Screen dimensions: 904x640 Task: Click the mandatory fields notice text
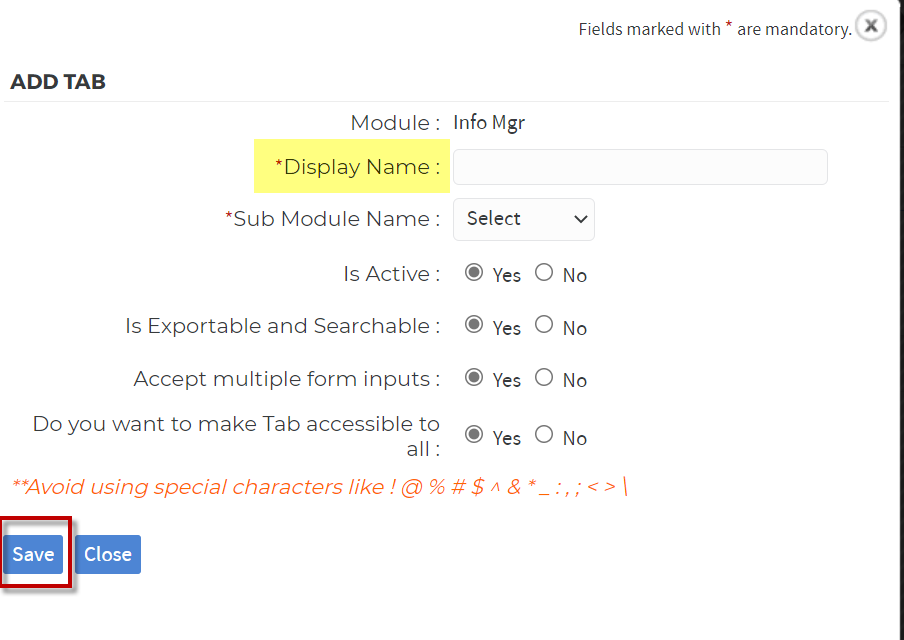point(715,29)
